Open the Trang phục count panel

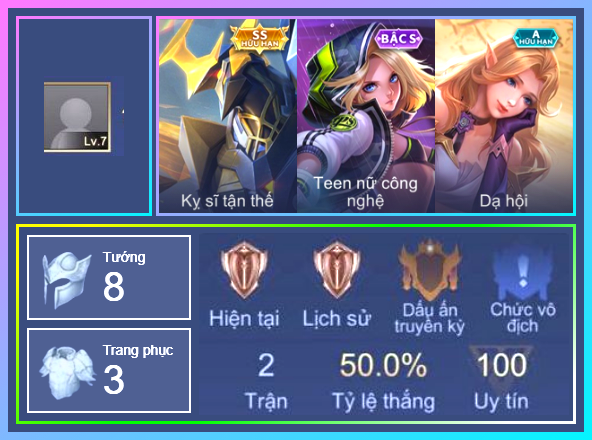[x=109, y=371]
